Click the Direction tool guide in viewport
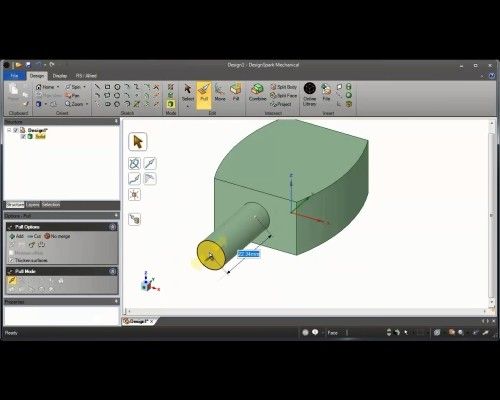Viewport: 500px width, 400px height. [x=150, y=163]
